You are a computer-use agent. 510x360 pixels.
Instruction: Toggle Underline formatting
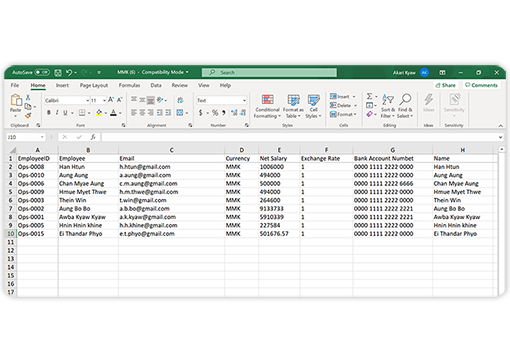65,113
